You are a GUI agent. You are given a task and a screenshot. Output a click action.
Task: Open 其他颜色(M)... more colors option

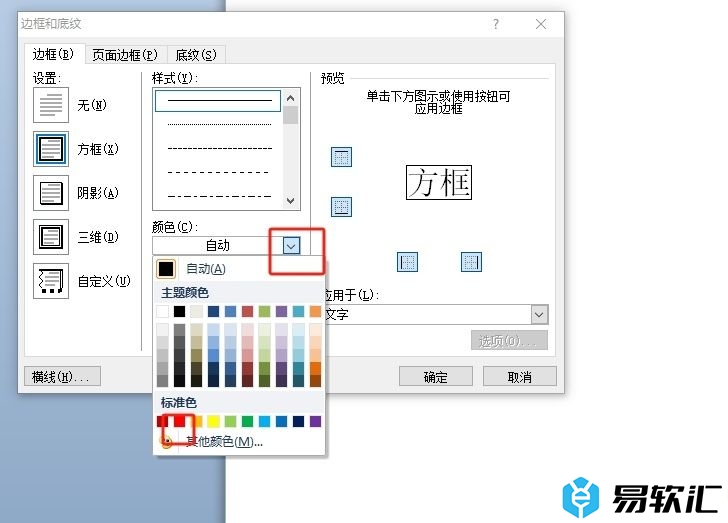pyautogui.click(x=239, y=441)
